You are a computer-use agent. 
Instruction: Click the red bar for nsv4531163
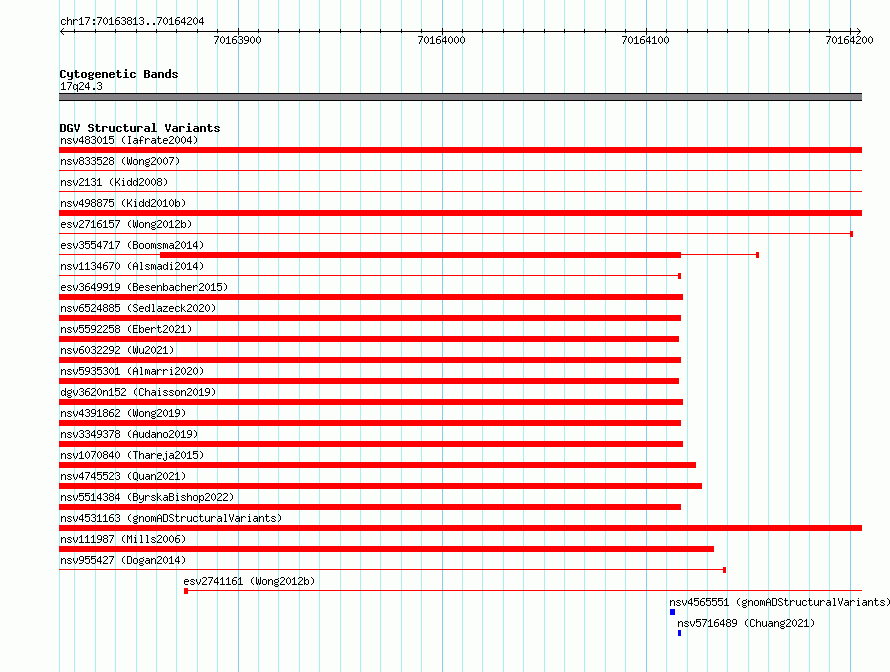[x=460, y=528]
